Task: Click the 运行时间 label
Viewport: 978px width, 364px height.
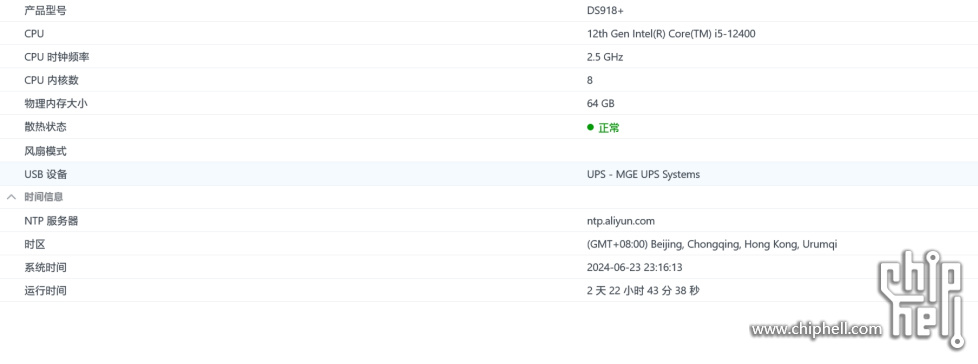Action: pos(45,290)
